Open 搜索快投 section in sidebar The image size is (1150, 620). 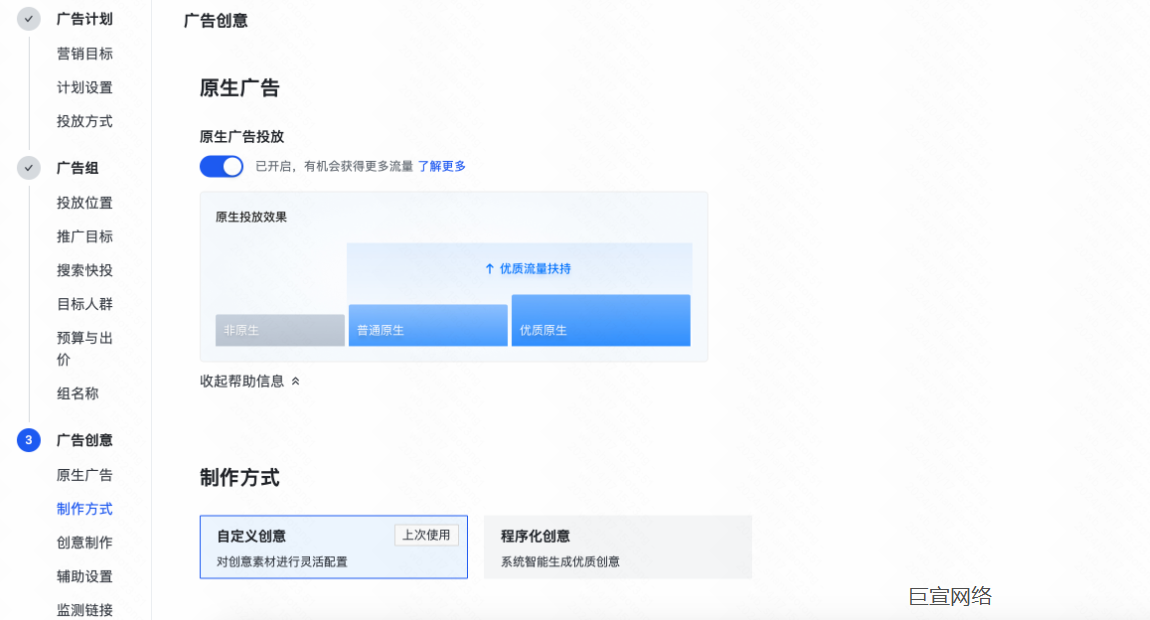pyautogui.click(x=85, y=270)
